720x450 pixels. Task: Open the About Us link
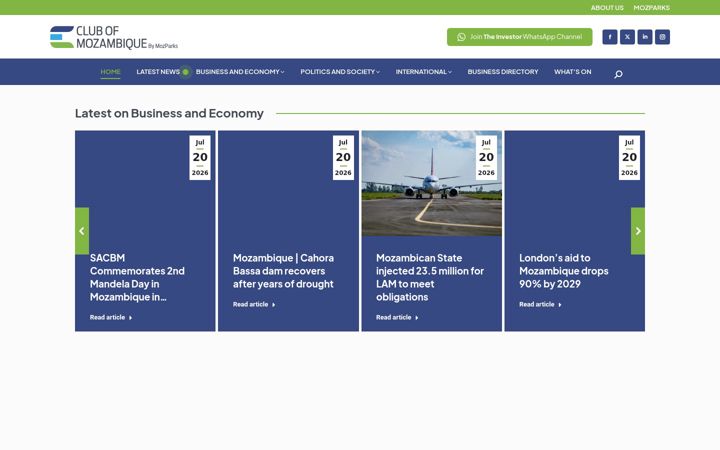tap(607, 8)
